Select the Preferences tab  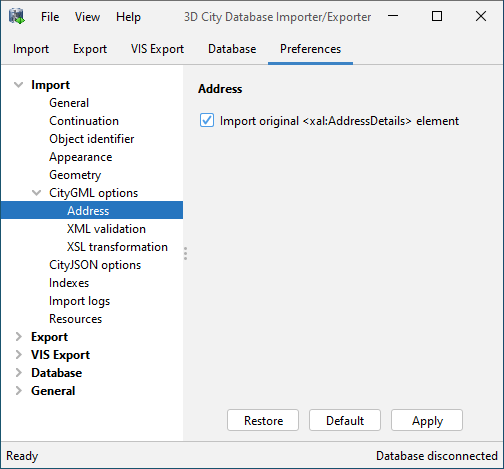point(310,49)
